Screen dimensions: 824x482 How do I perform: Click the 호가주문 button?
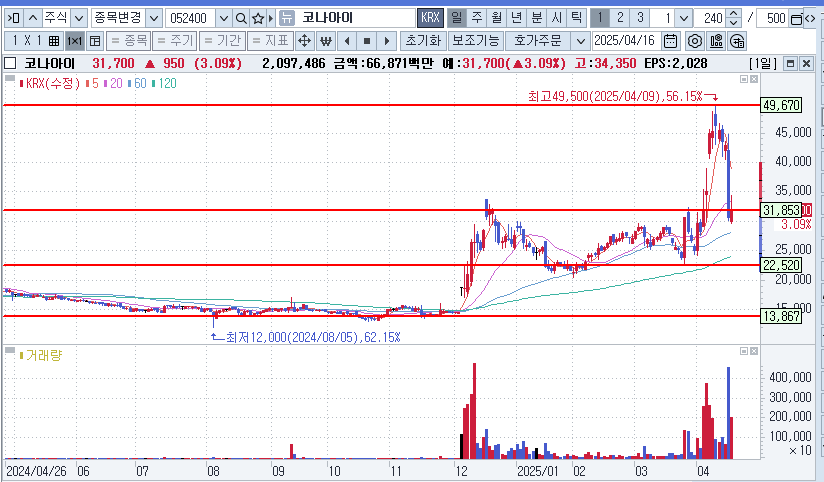pos(538,40)
